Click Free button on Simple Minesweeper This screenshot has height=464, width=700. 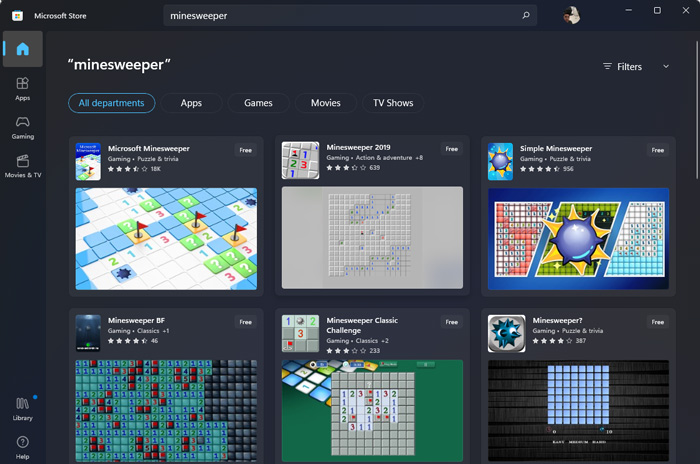coord(658,150)
